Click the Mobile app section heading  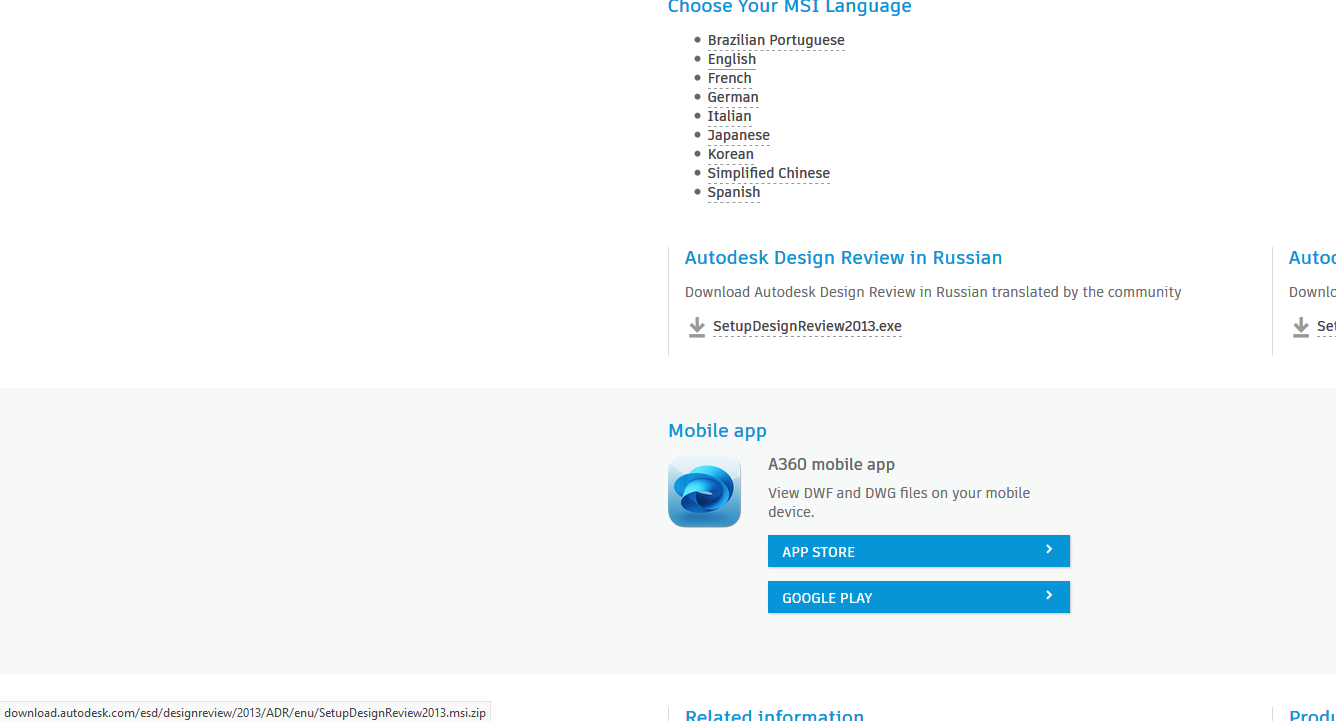tap(717, 431)
